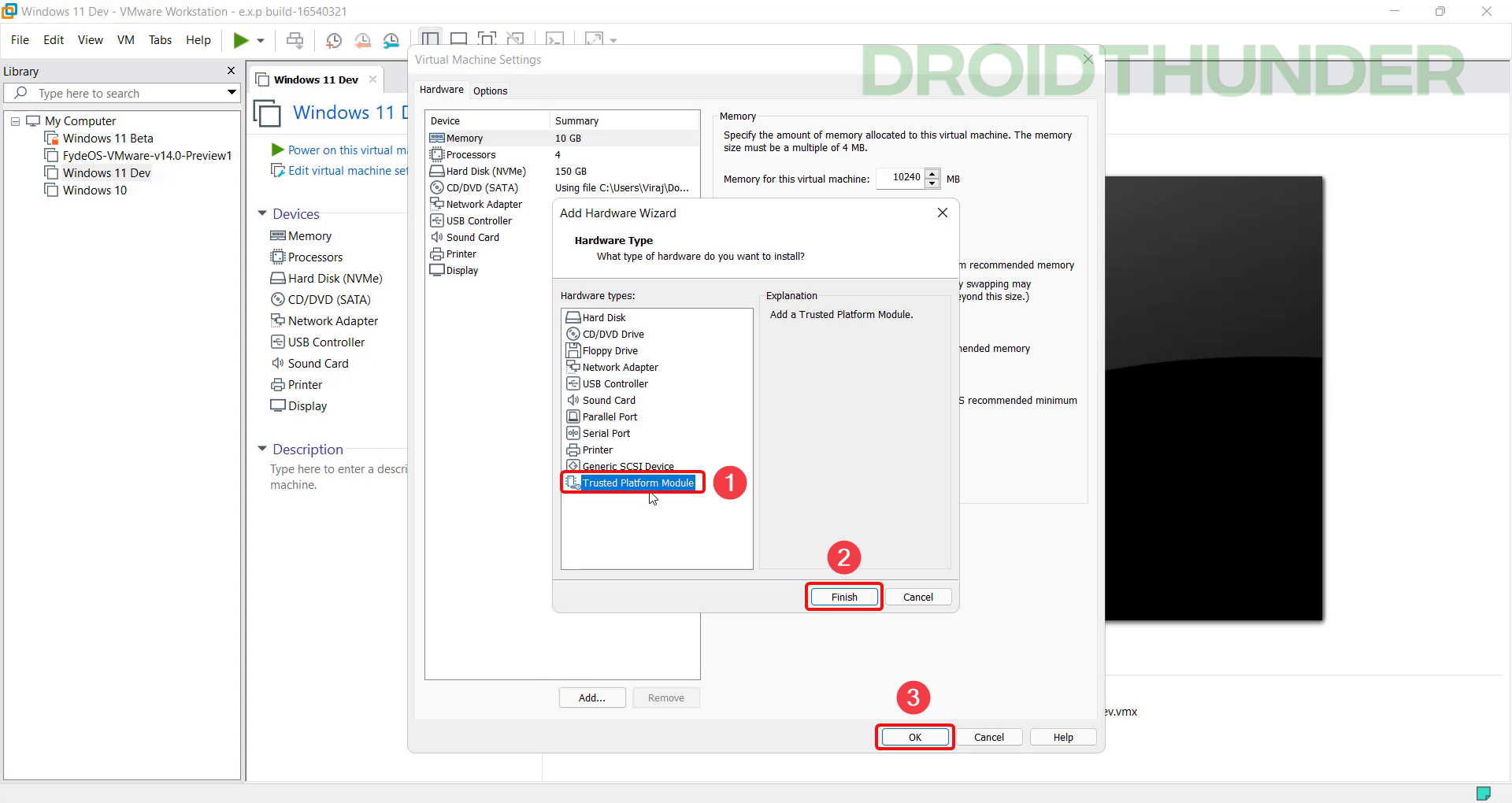Decrease memory with the down stepper arrow
This screenshot has width=1512, height=803.
click(932, 183)
